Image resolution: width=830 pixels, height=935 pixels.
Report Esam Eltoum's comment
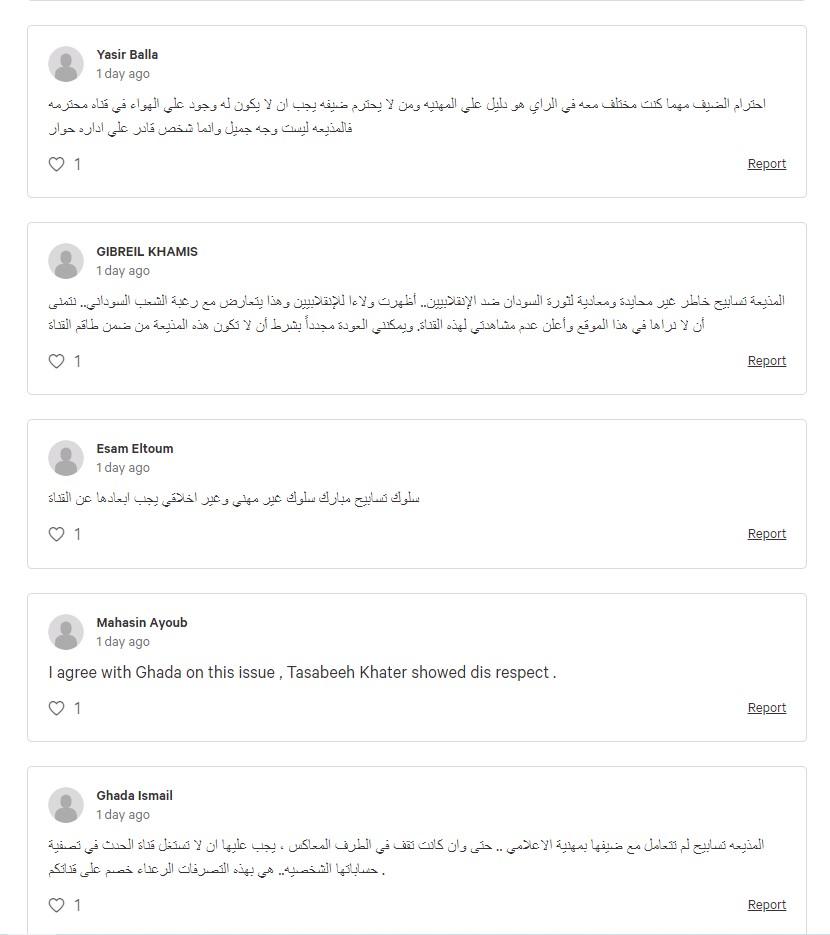tap(767, 533)
